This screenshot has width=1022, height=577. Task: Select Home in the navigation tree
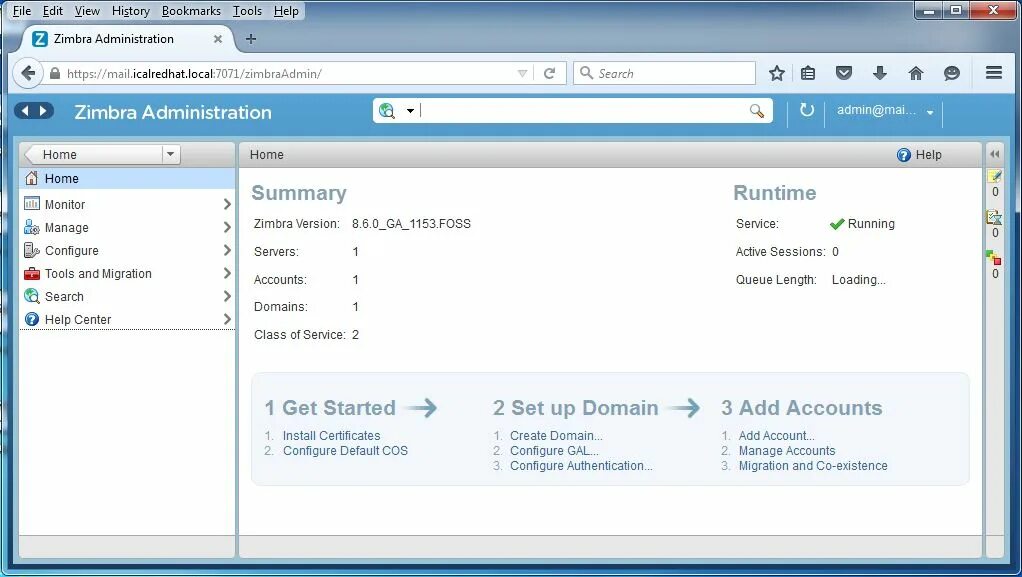(127, 179)
